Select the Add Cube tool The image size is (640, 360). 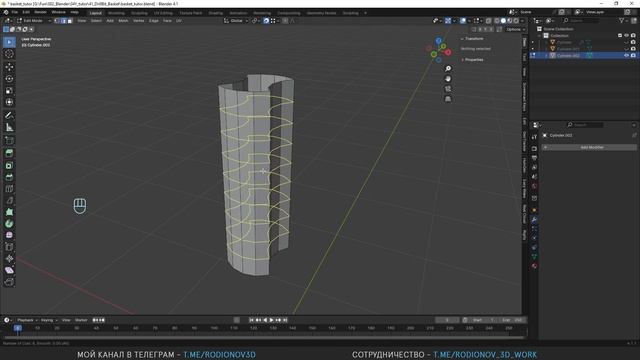click(x=9, y=140)
